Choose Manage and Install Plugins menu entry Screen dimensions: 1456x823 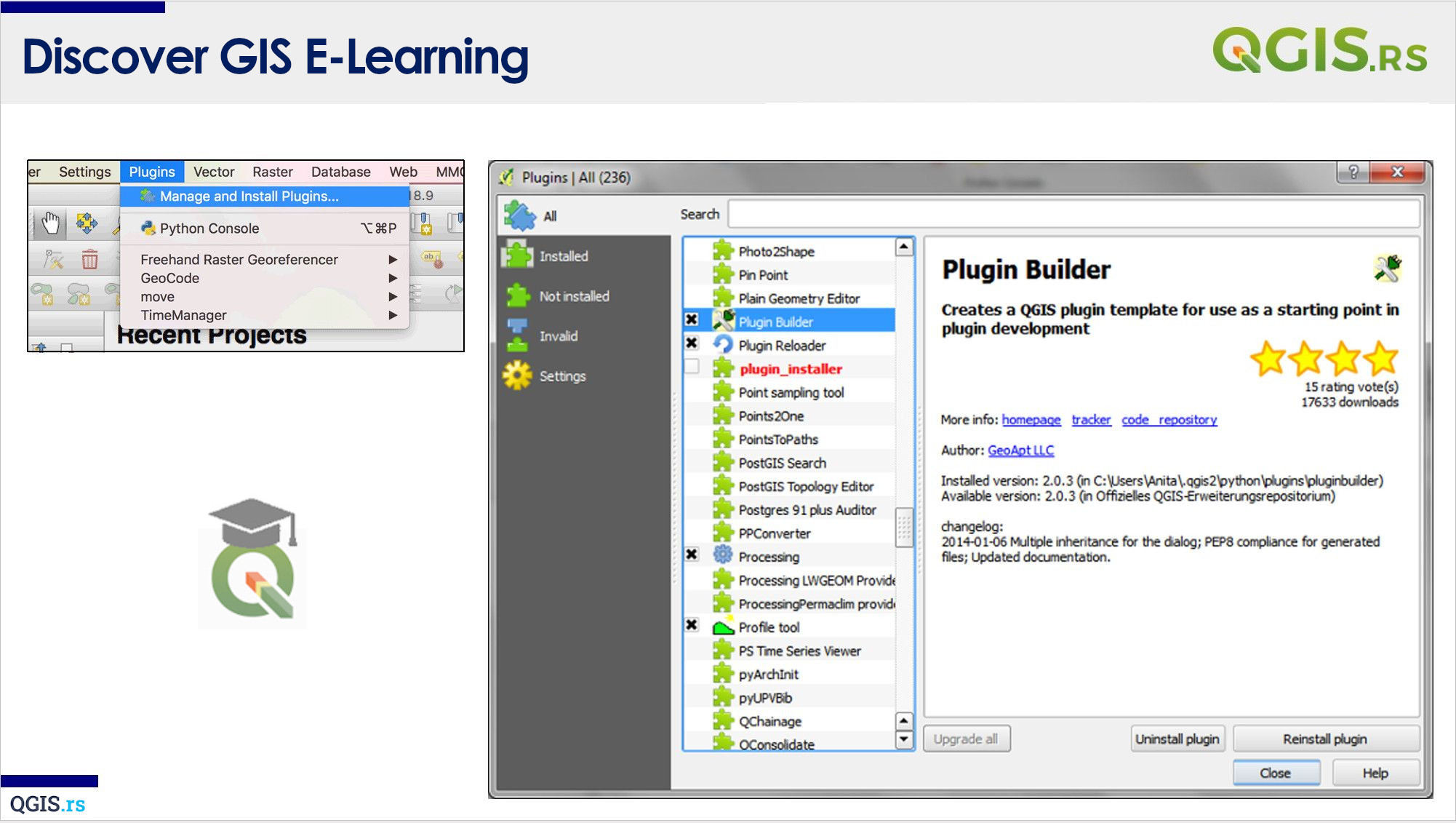pos(265,196)
